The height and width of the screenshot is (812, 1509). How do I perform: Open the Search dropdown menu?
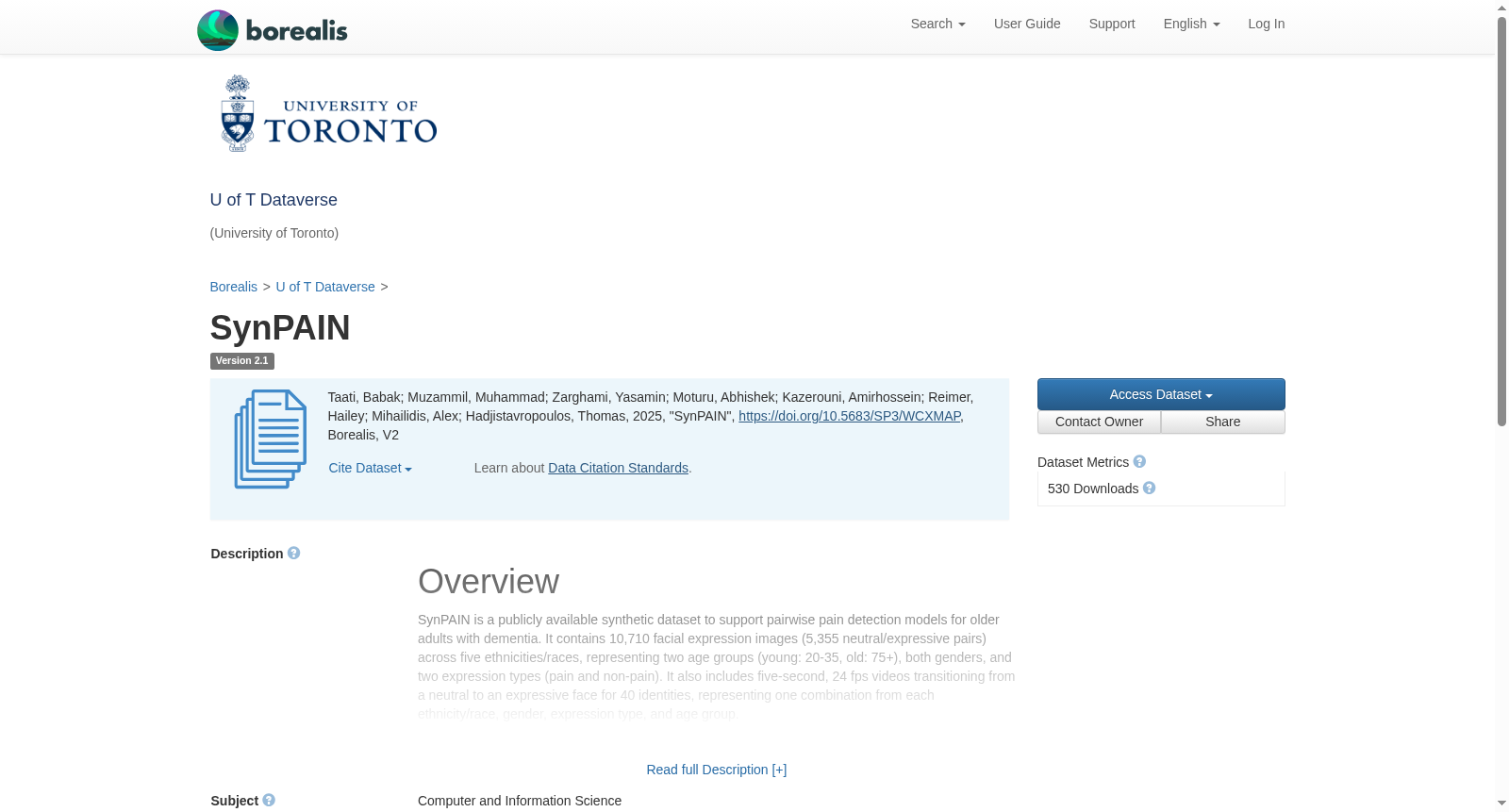[937, 24]
